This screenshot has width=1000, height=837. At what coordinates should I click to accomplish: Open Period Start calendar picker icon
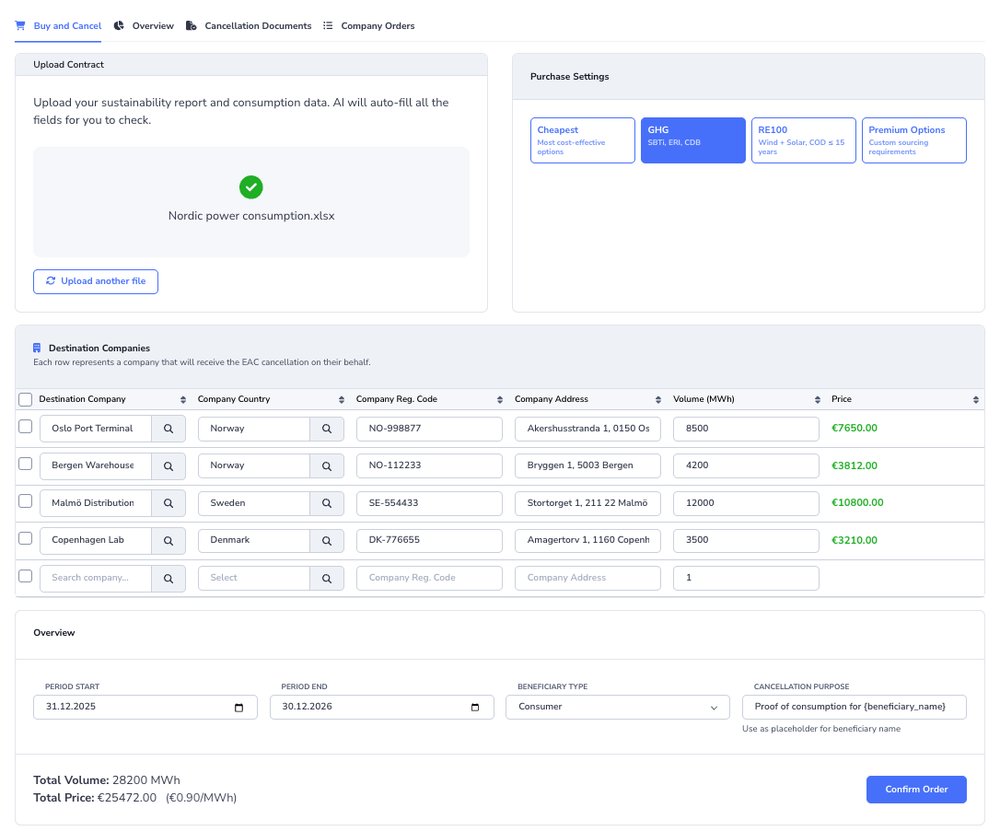239,707
